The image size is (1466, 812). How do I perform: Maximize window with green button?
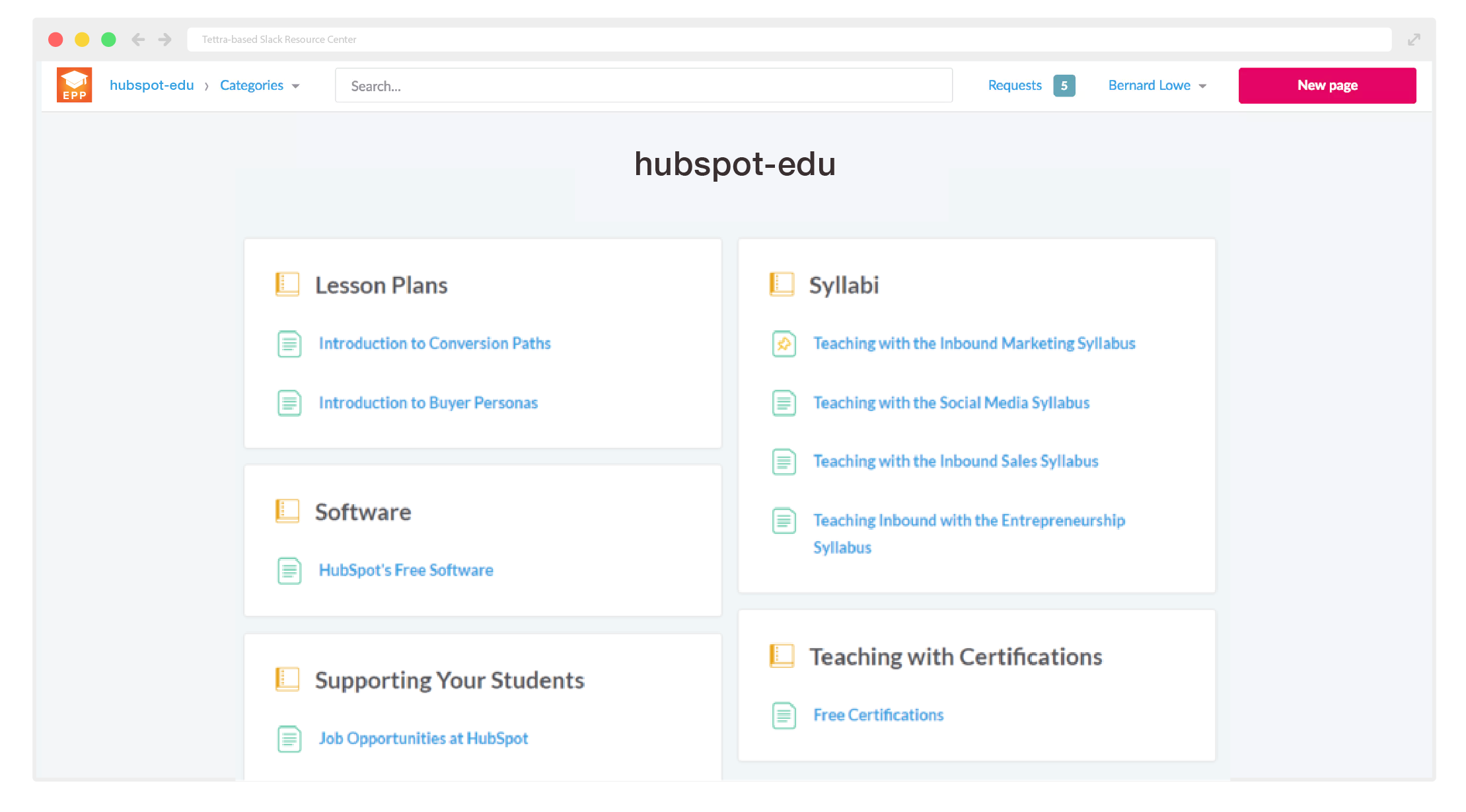[108, 40]
